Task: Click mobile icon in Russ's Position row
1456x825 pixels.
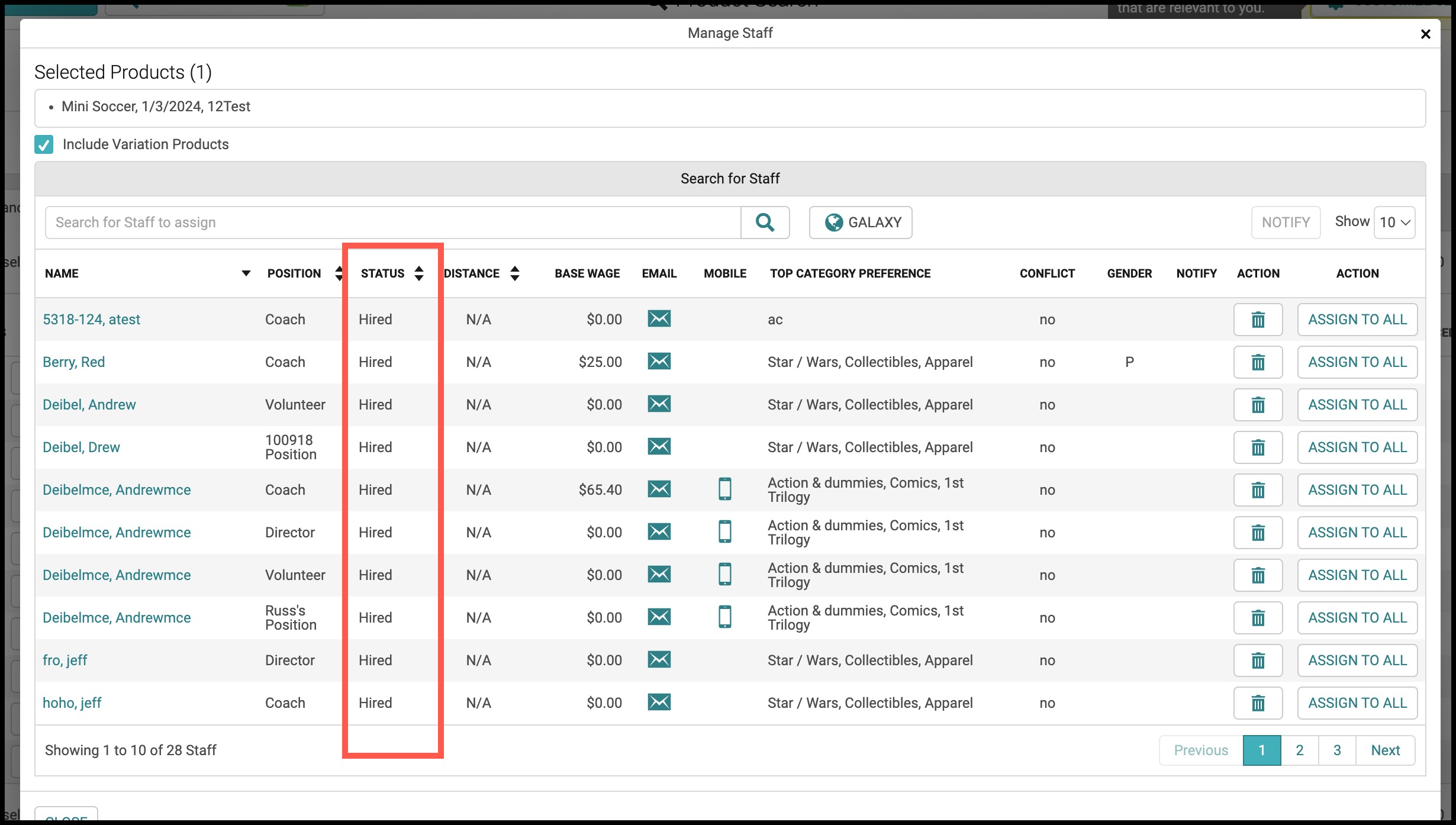Action: click(724, 617)
